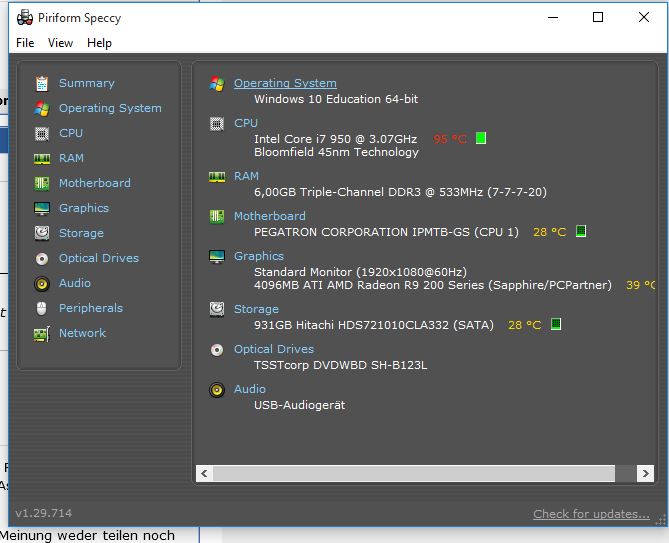Open the CPU section from sidebar

(71, 133)
